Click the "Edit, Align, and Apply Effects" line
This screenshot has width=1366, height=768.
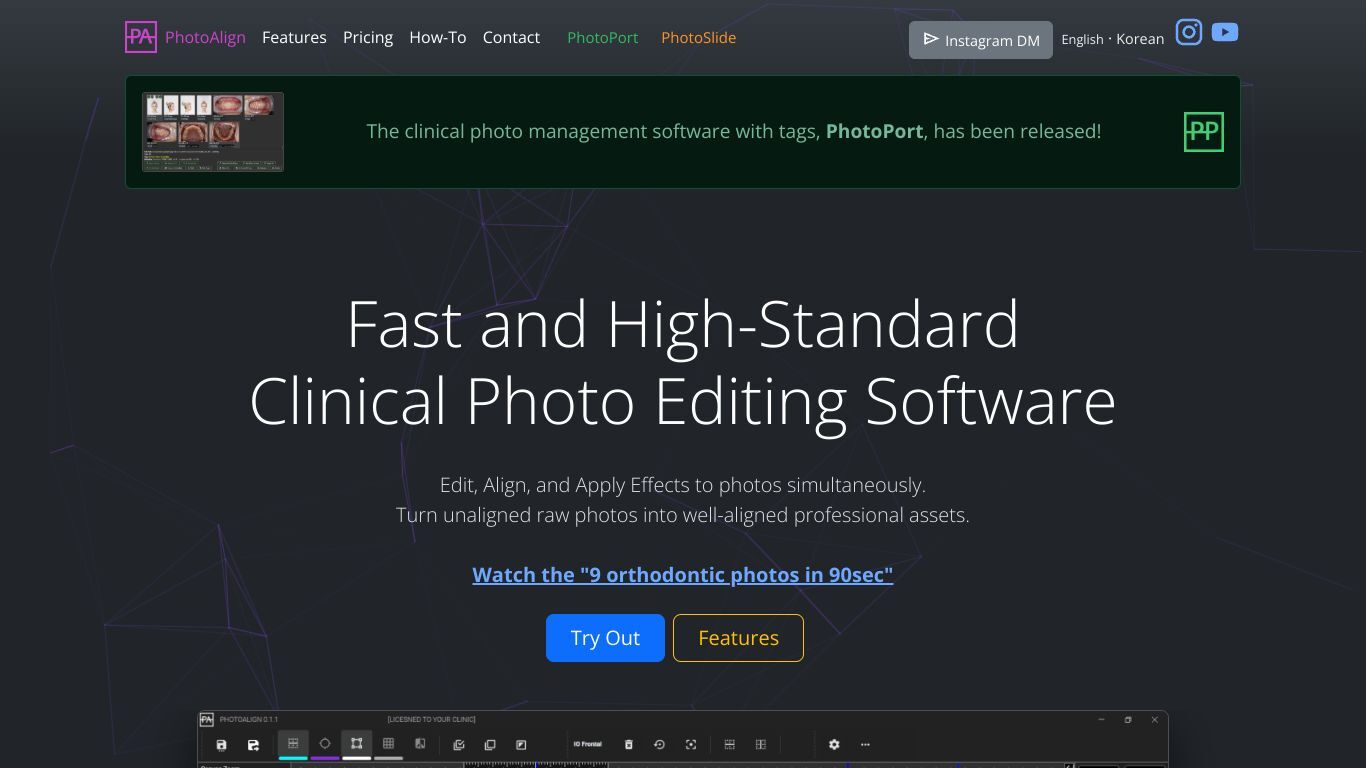point(683,485)
